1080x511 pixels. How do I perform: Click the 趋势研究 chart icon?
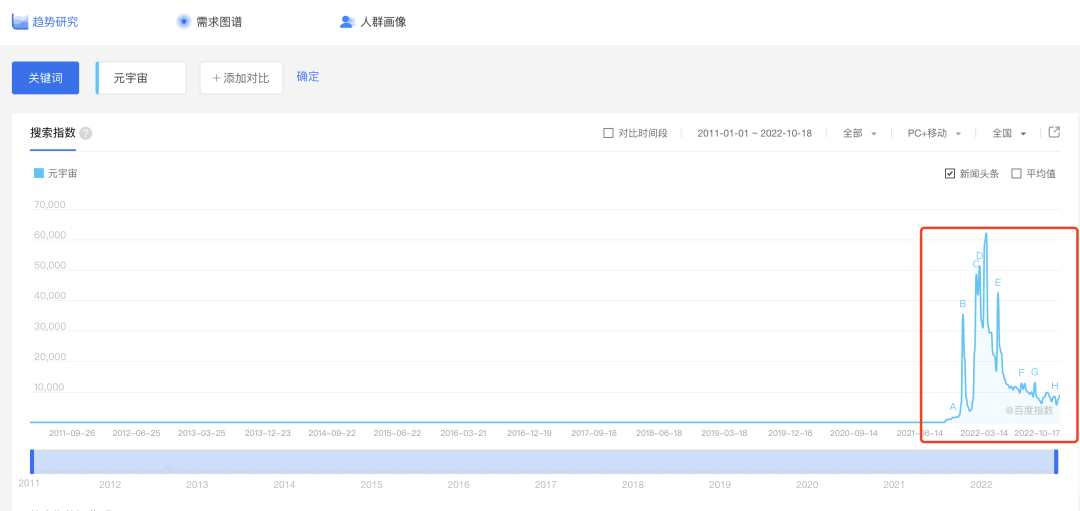point(20,21)
